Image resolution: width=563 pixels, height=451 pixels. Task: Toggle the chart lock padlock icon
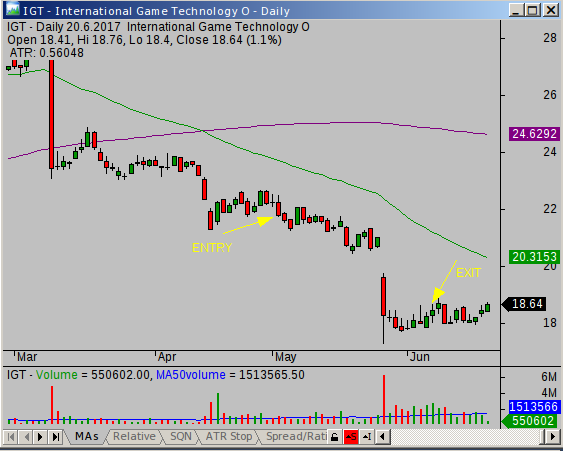[335, 437]
